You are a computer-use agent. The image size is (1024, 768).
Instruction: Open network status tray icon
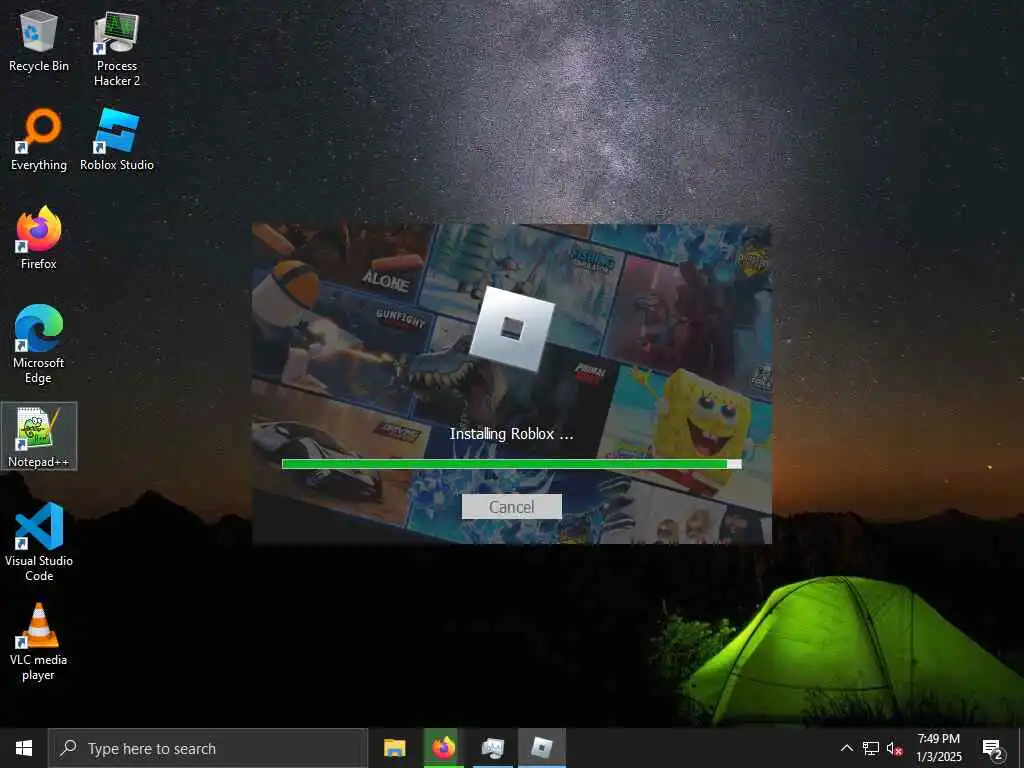pyautogui.click(x=871, y=748)
